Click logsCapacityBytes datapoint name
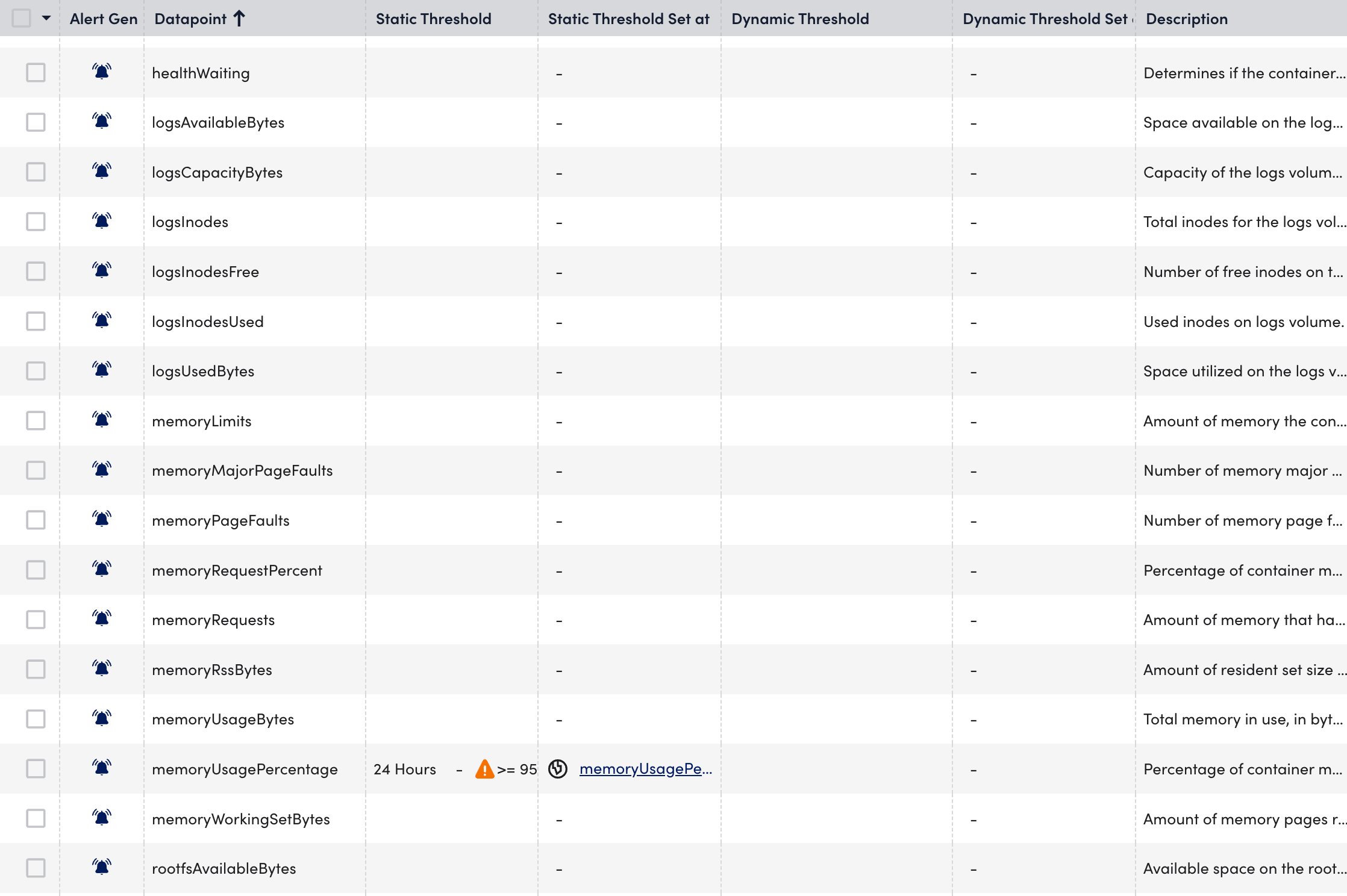 (x=217, y=173)
